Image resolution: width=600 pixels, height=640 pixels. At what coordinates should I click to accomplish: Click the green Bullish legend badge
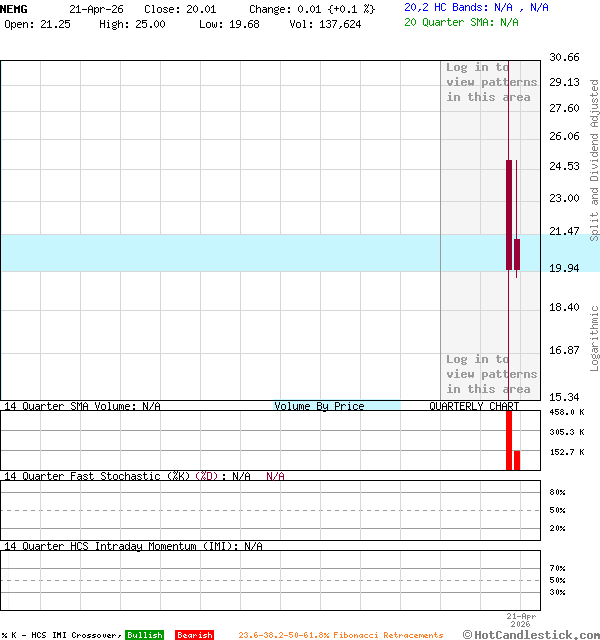click(x=144, y=635)
